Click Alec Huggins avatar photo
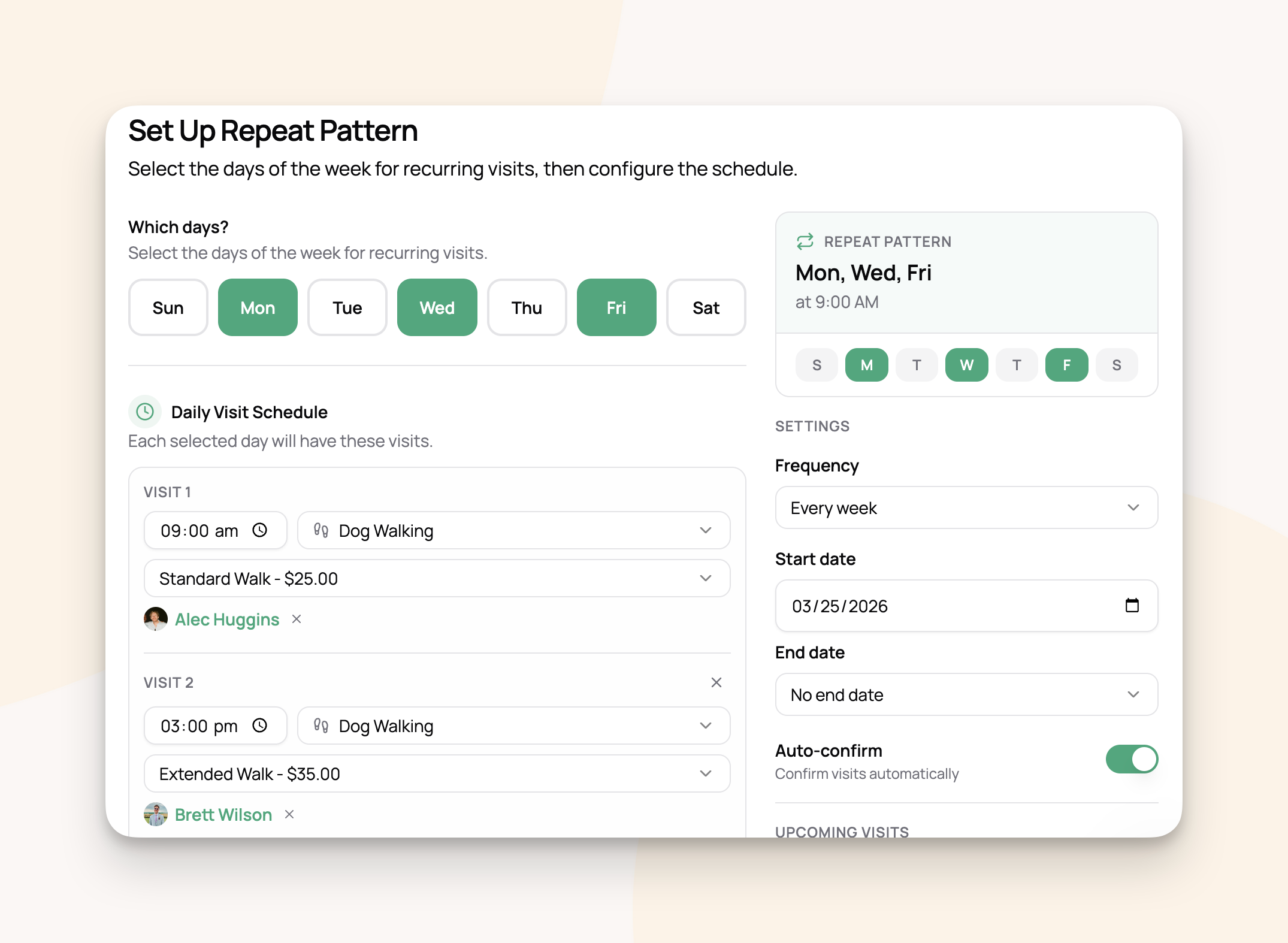This screenshot has height=943, width=1288. click(x=156, y=619)
